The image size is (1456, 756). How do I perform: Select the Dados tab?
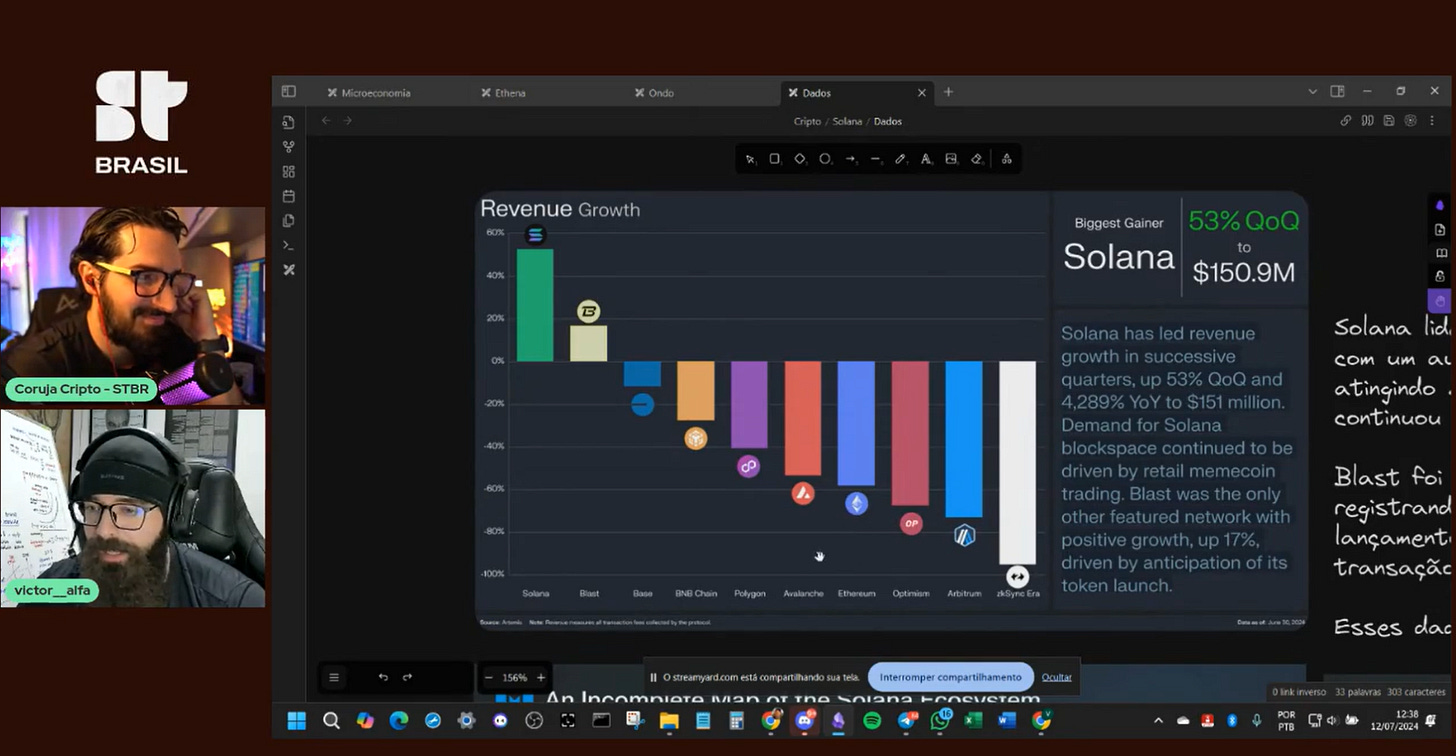click(817, 93)
